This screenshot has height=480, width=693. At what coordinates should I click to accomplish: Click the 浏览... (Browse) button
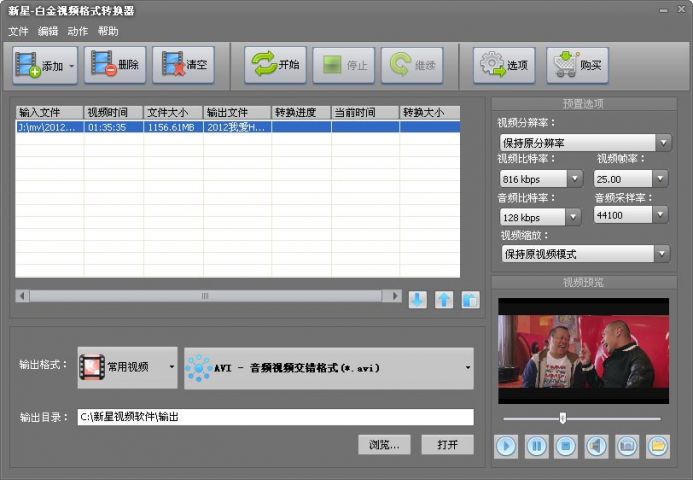point(384,445)
